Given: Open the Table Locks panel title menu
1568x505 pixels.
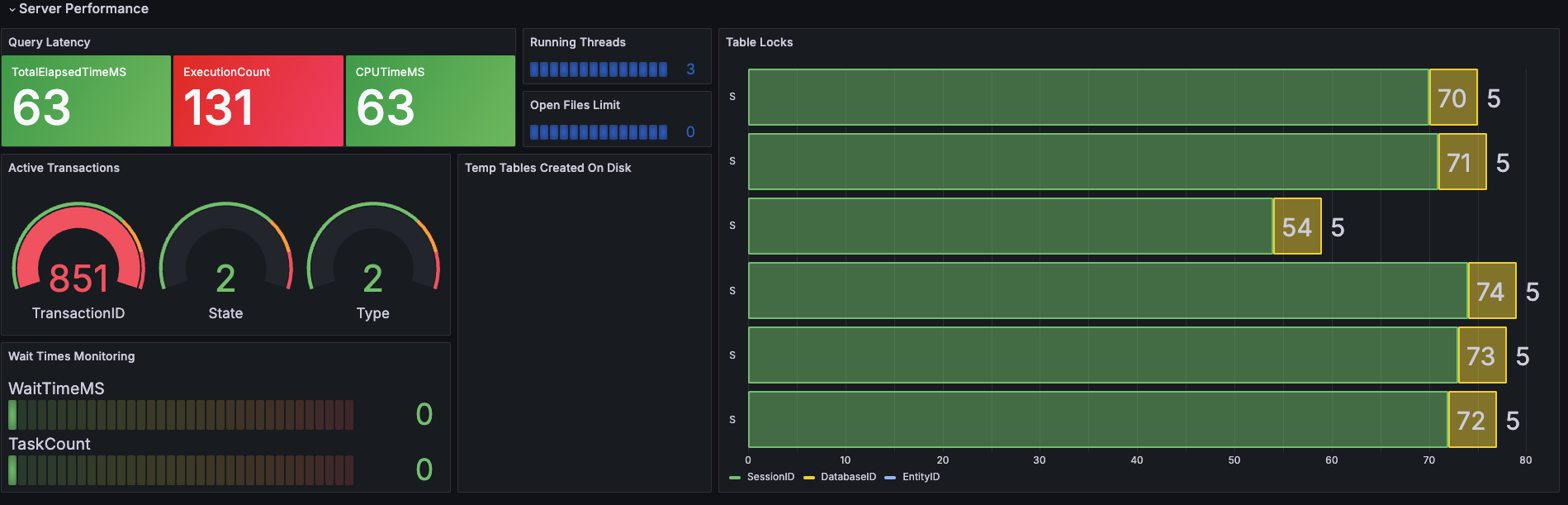Looking at the screenshot, I should coord(759,42).
